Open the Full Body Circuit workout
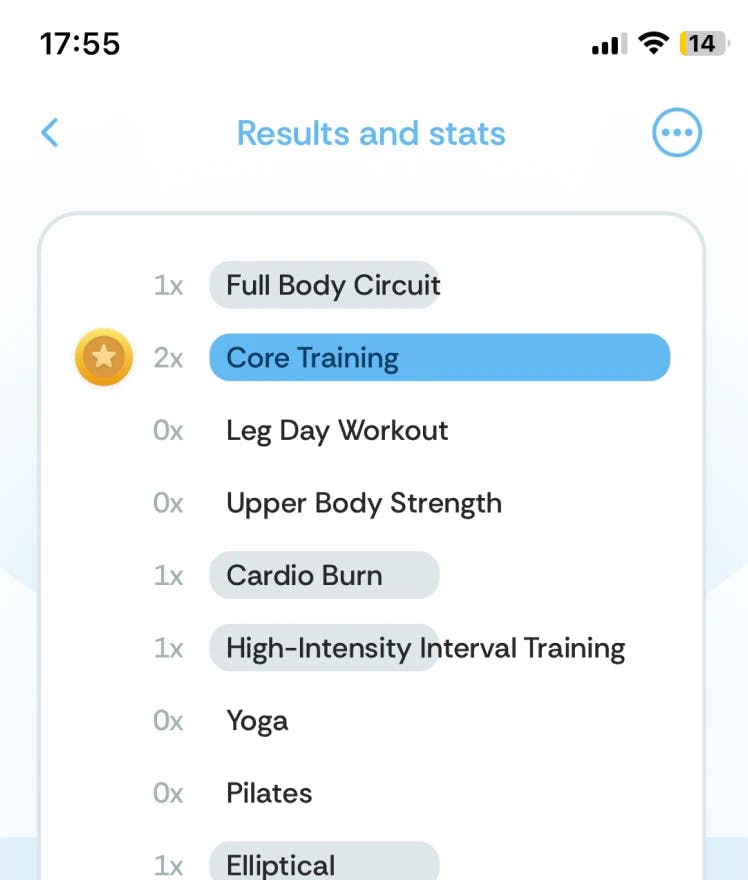 point(325,285)
